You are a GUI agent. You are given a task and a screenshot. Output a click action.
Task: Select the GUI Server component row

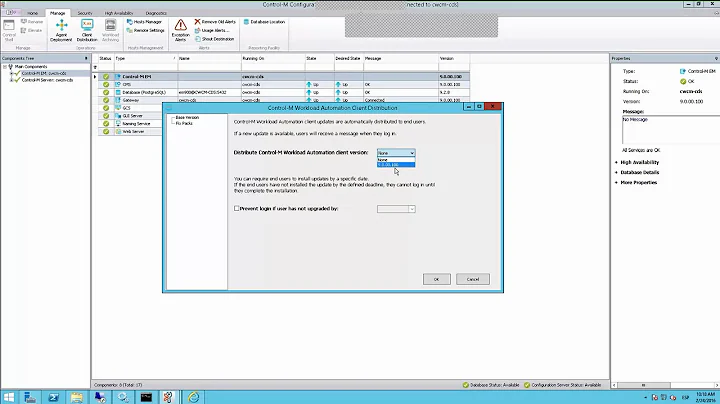click(x=130, y=116)
